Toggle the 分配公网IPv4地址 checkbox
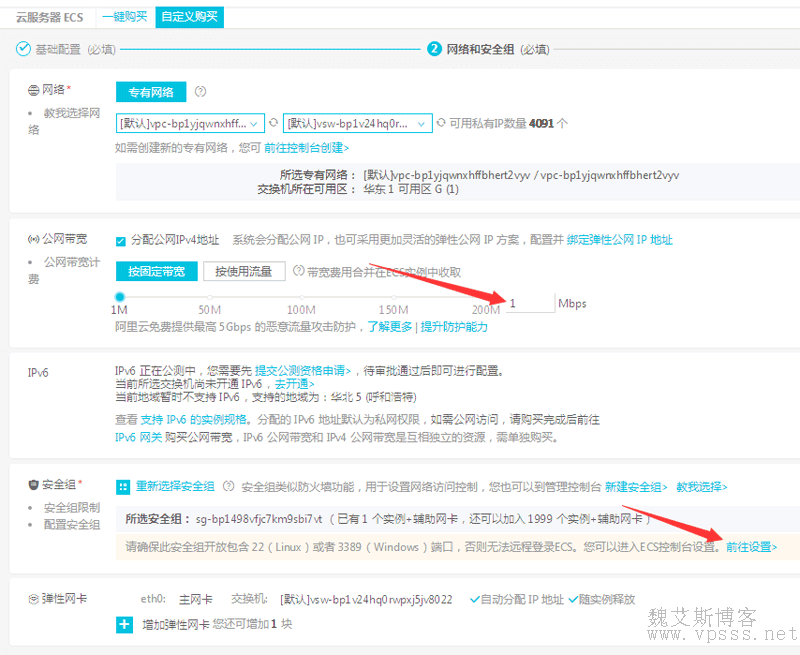The image size is (800, 655). tap(121, 240)
